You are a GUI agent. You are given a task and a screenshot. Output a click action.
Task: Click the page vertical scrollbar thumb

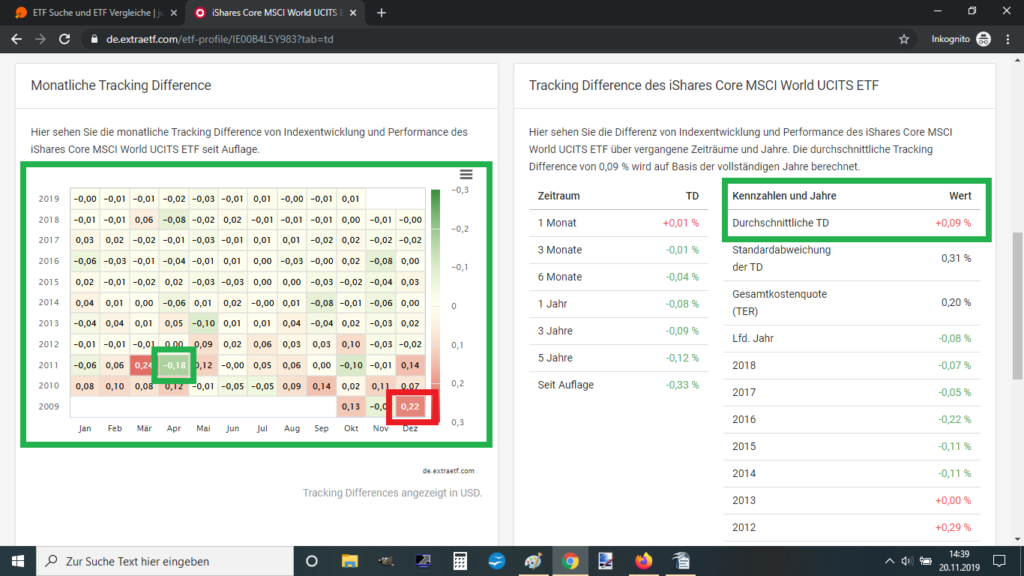(1017, 306)
